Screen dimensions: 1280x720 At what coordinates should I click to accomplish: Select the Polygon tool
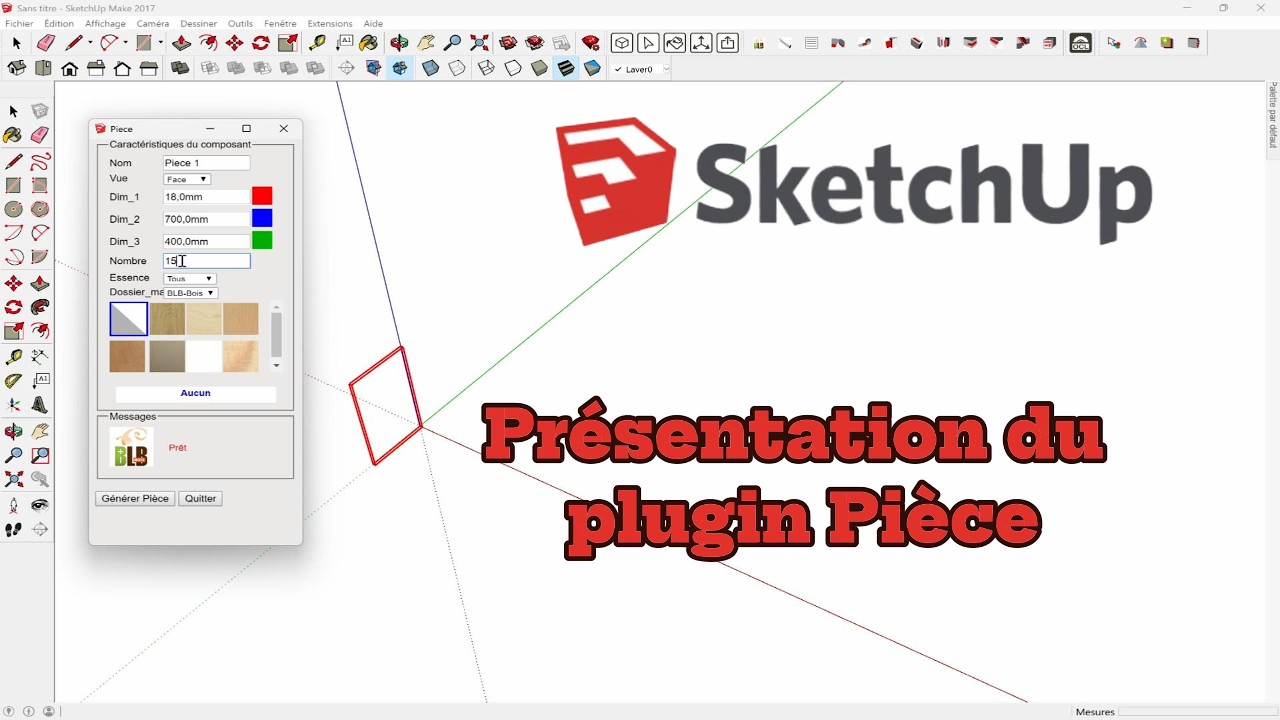pos(40,209)
